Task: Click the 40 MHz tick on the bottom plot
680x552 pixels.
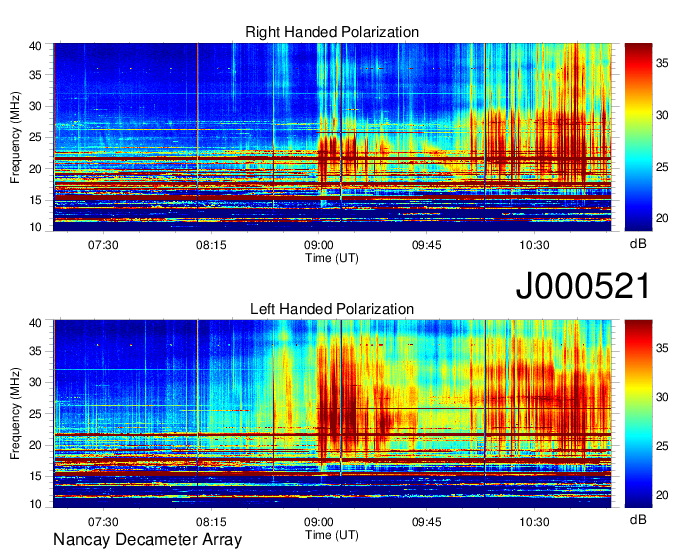Action: pyautogui.click(x=36, y=323)
